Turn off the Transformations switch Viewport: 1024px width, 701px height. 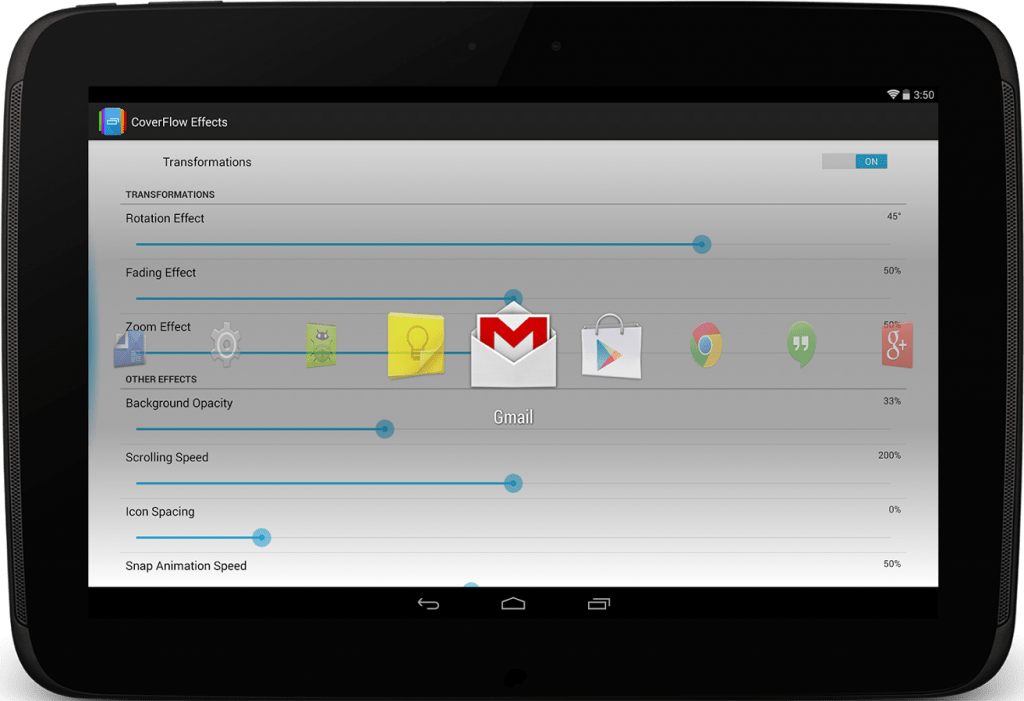(854, 161)
